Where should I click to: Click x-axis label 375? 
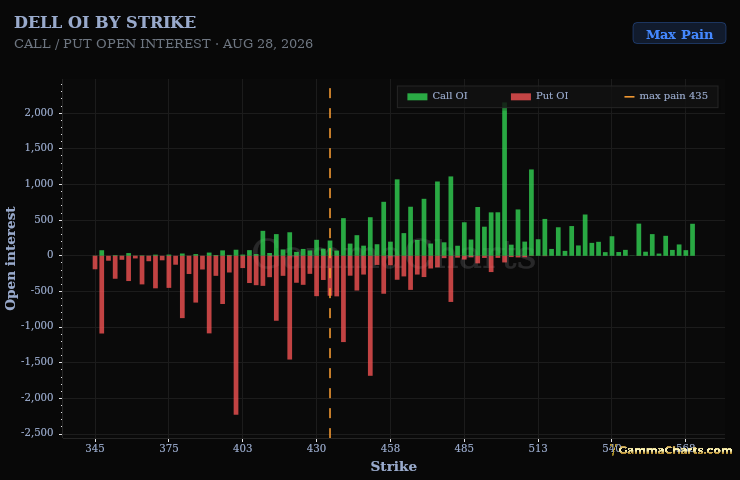tap(168, 448)
